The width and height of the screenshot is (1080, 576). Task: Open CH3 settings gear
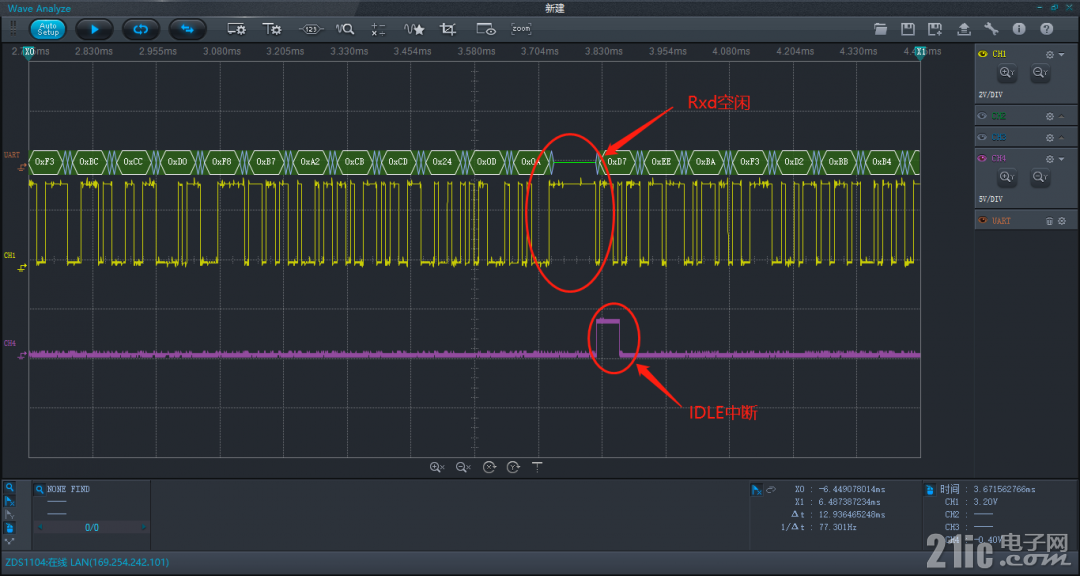(1050, 138)
